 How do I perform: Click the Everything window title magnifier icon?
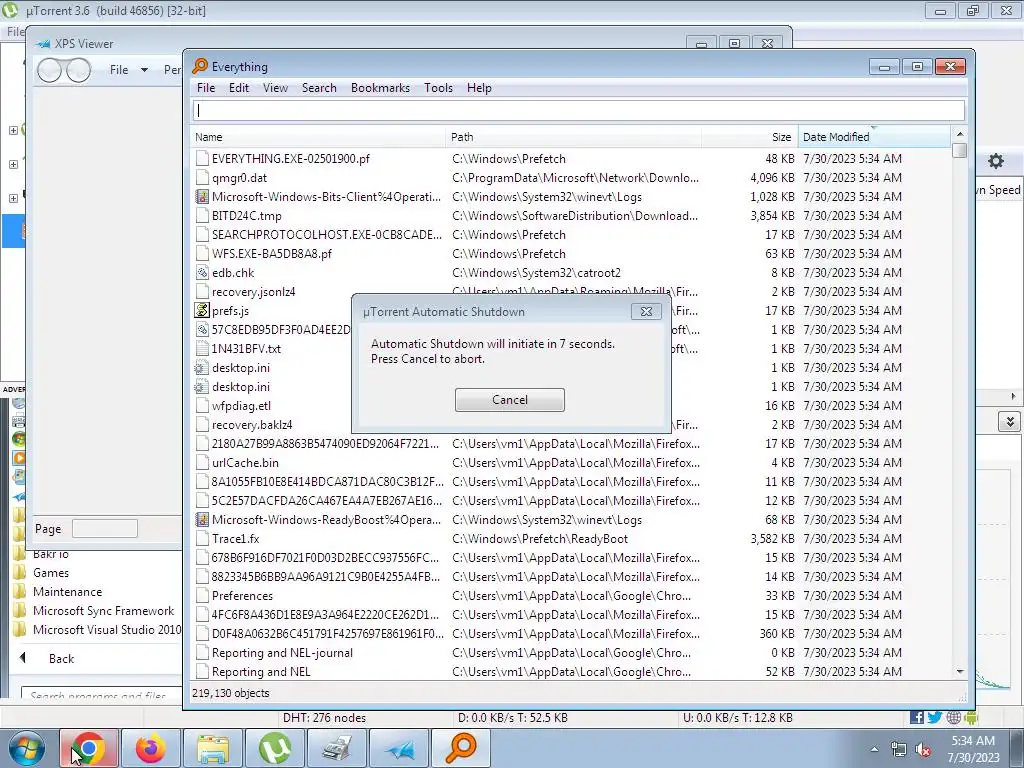tap(200, 67)
